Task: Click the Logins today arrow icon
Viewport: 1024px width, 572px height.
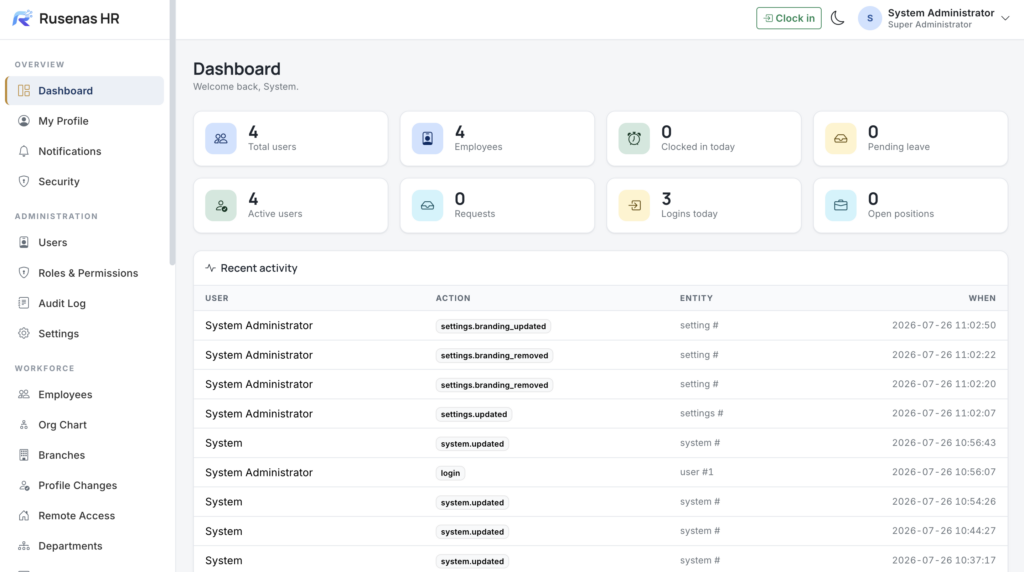Action: [634, 206]
